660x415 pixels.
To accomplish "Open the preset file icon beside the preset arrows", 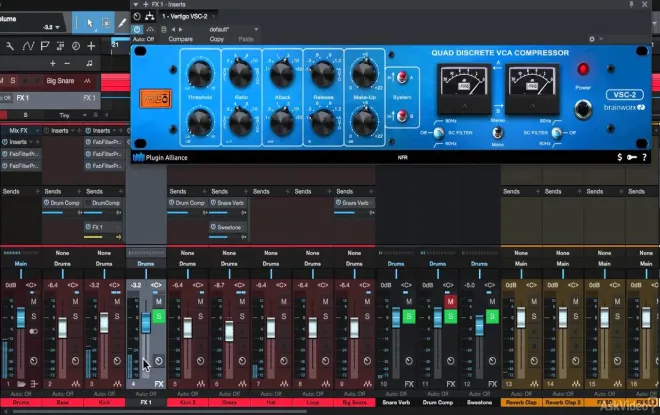I will [164, 29].
